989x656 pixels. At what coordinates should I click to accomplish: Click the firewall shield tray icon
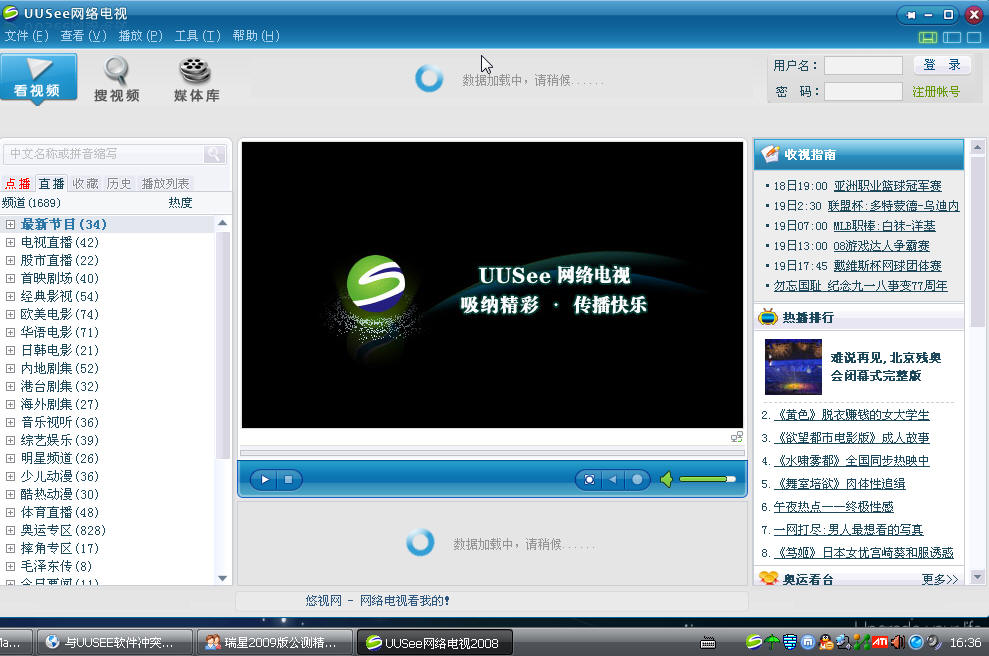[790, 642]
